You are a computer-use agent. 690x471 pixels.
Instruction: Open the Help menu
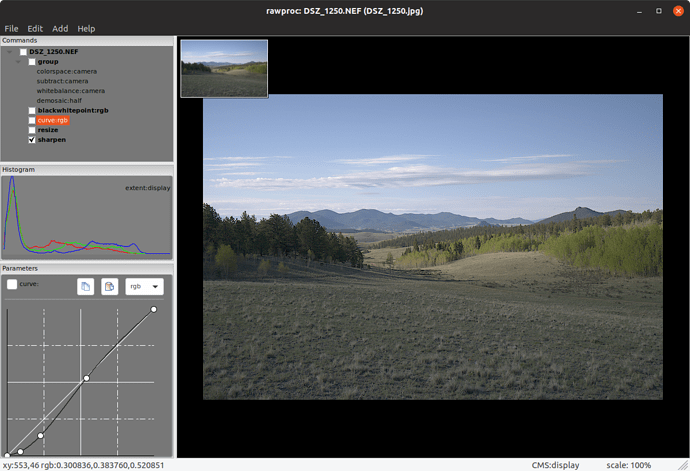point(87,28)
